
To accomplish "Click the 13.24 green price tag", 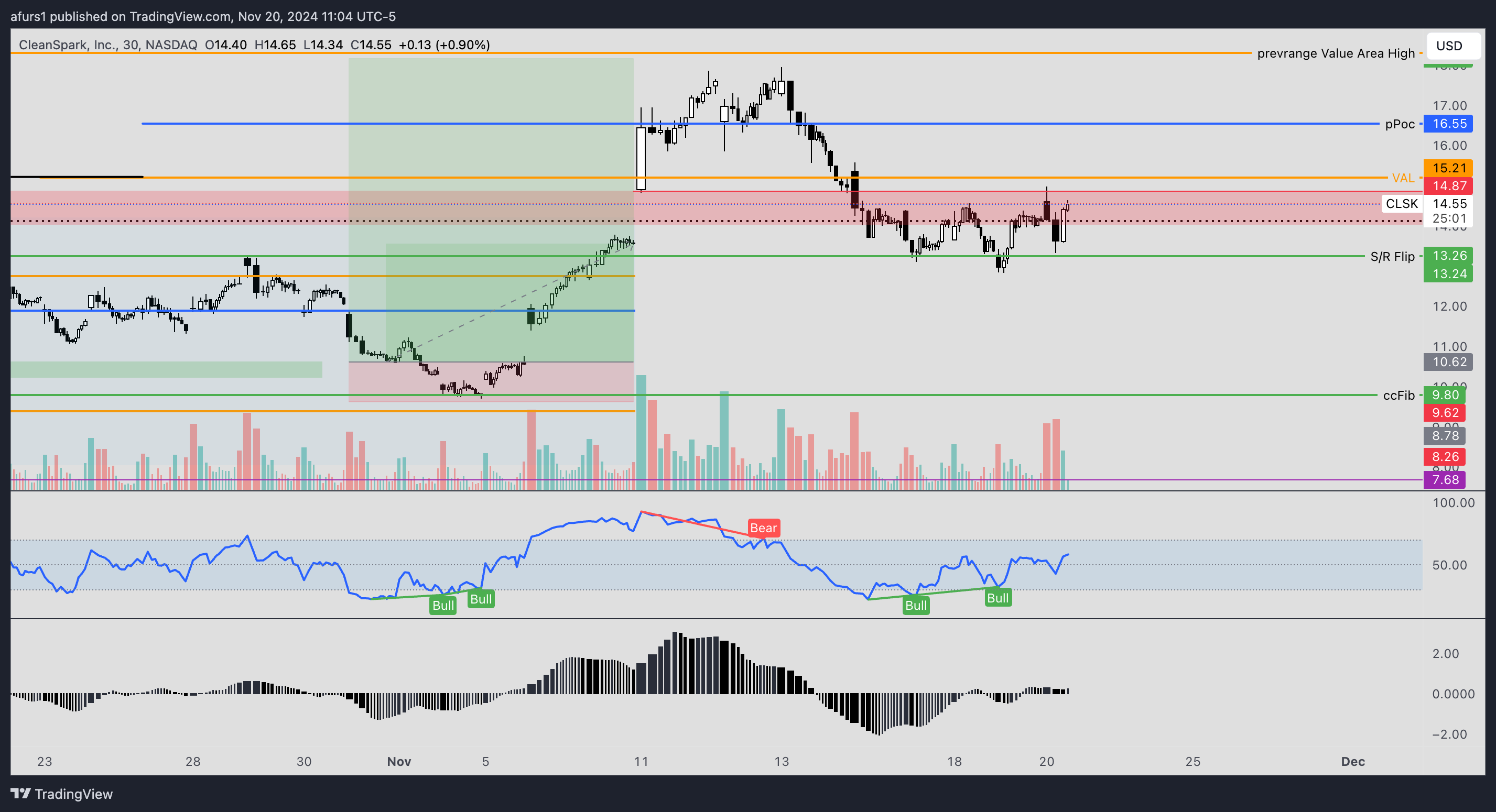I will click(x=1448, y=273).
